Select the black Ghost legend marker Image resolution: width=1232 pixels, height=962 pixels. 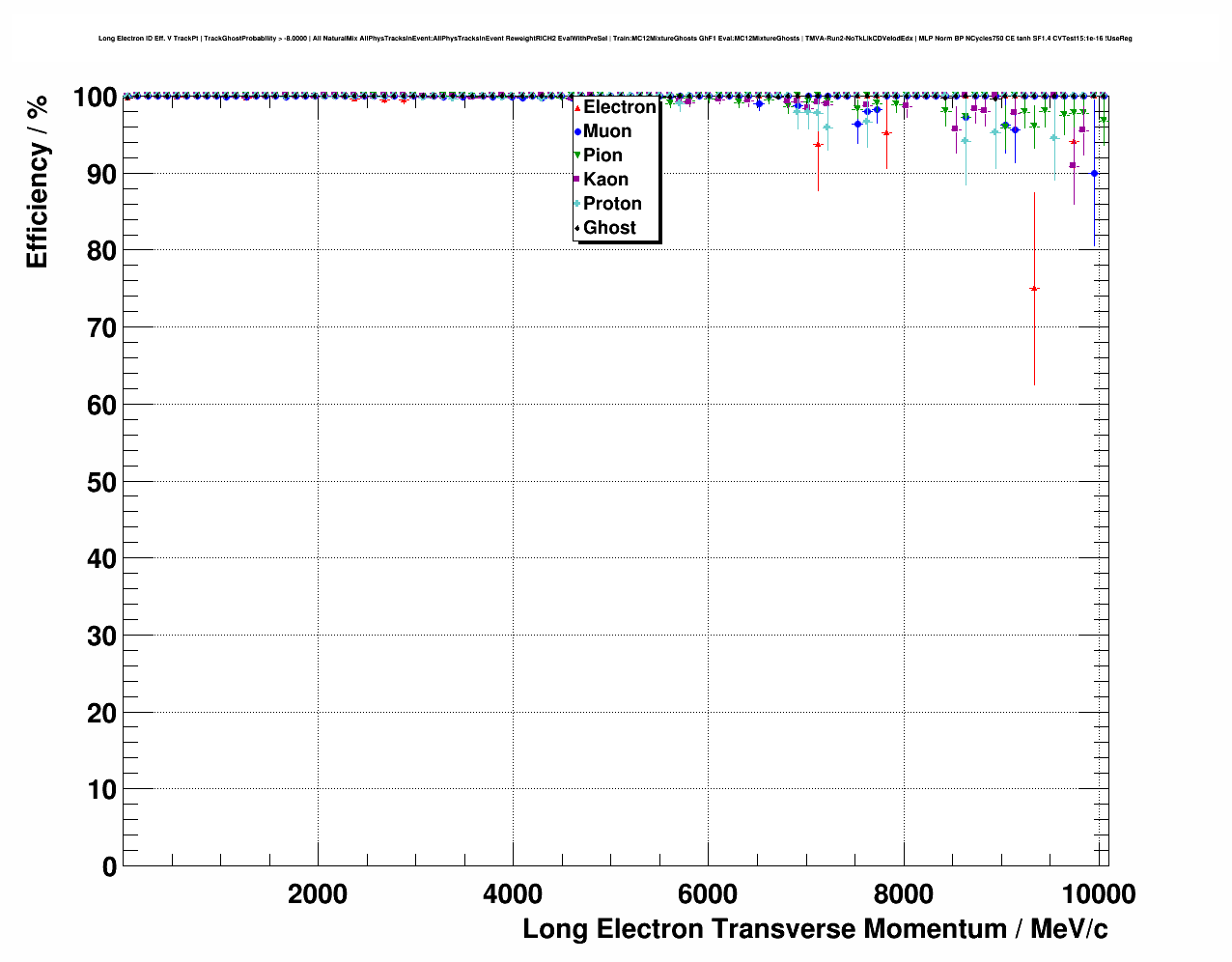coord(577,228)
